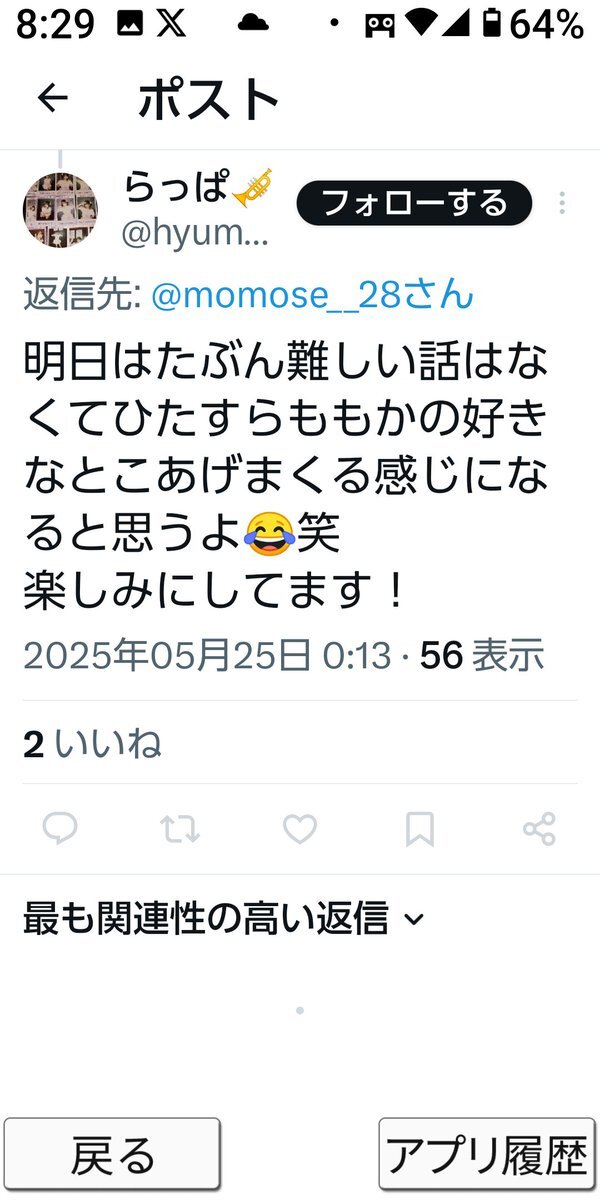The image size is (600, 1200).
Task: Bookmark this post
Action: coord(420,829)
